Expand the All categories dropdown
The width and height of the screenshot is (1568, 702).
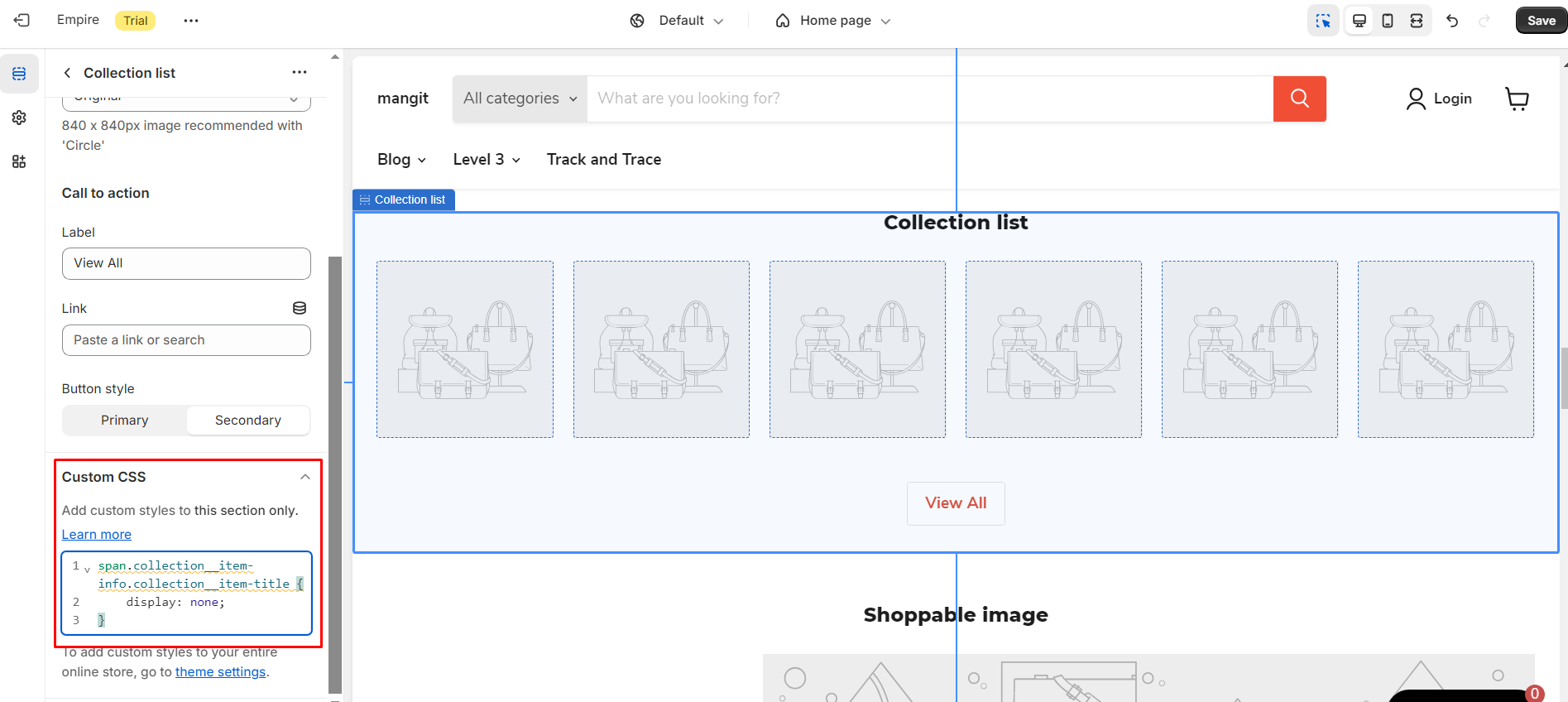pyautogui.click(x=520, y=99)
